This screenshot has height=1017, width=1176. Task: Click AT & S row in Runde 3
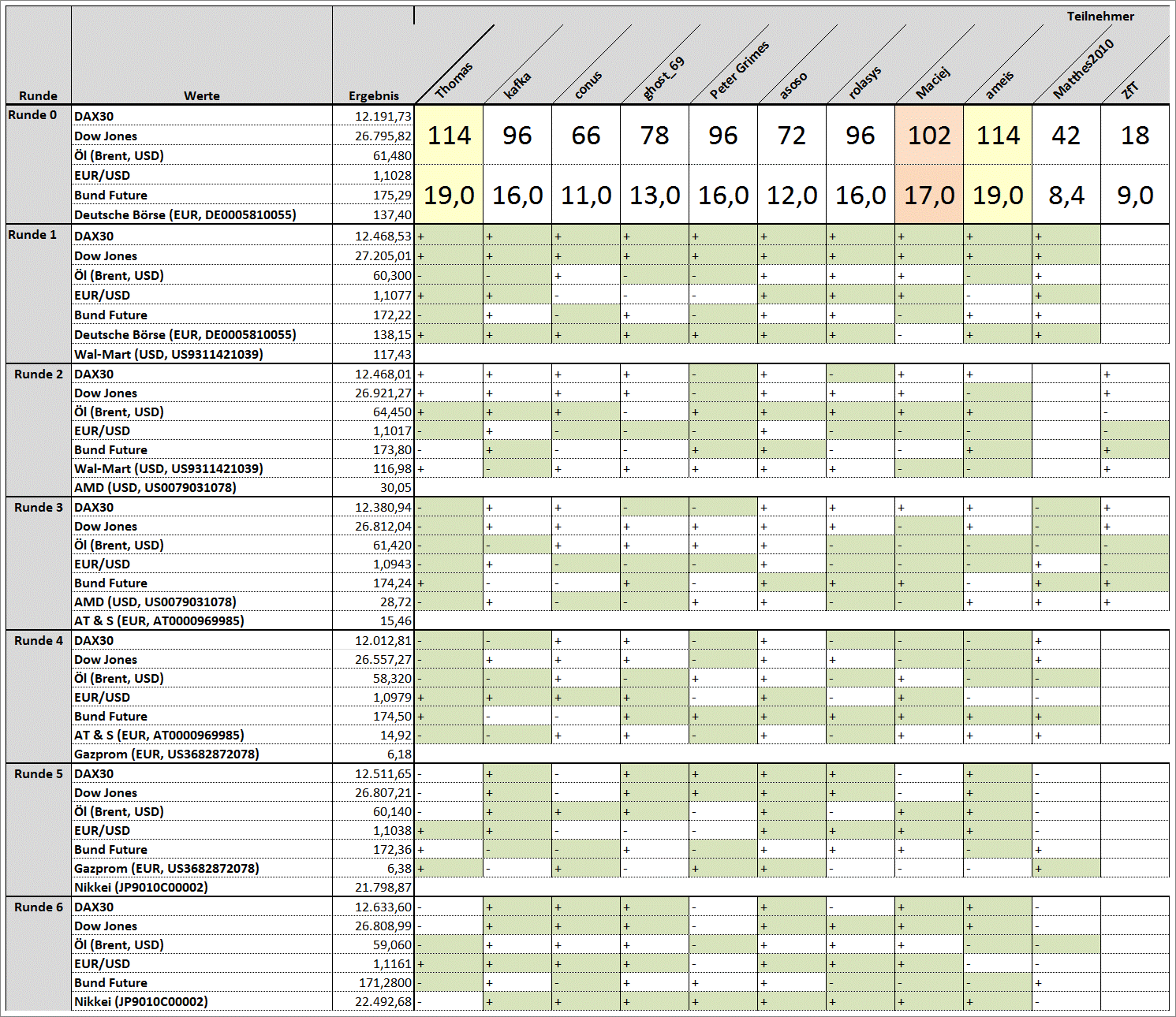coord(159,620)
